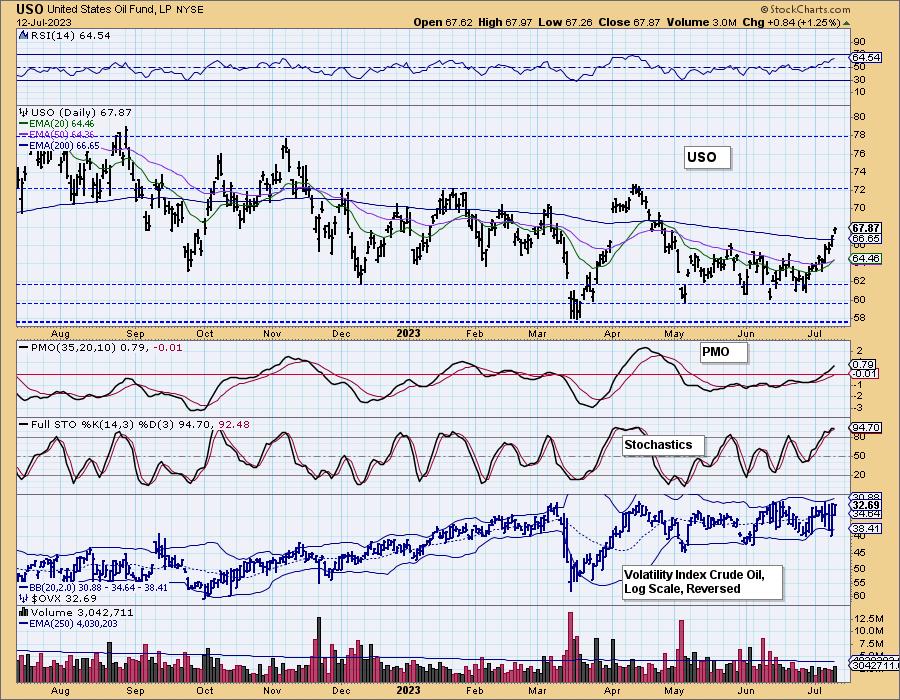Click the 32.69 OVX value tag on right axis
Screen dimensions: 900x700
click(x=867, y=505)
